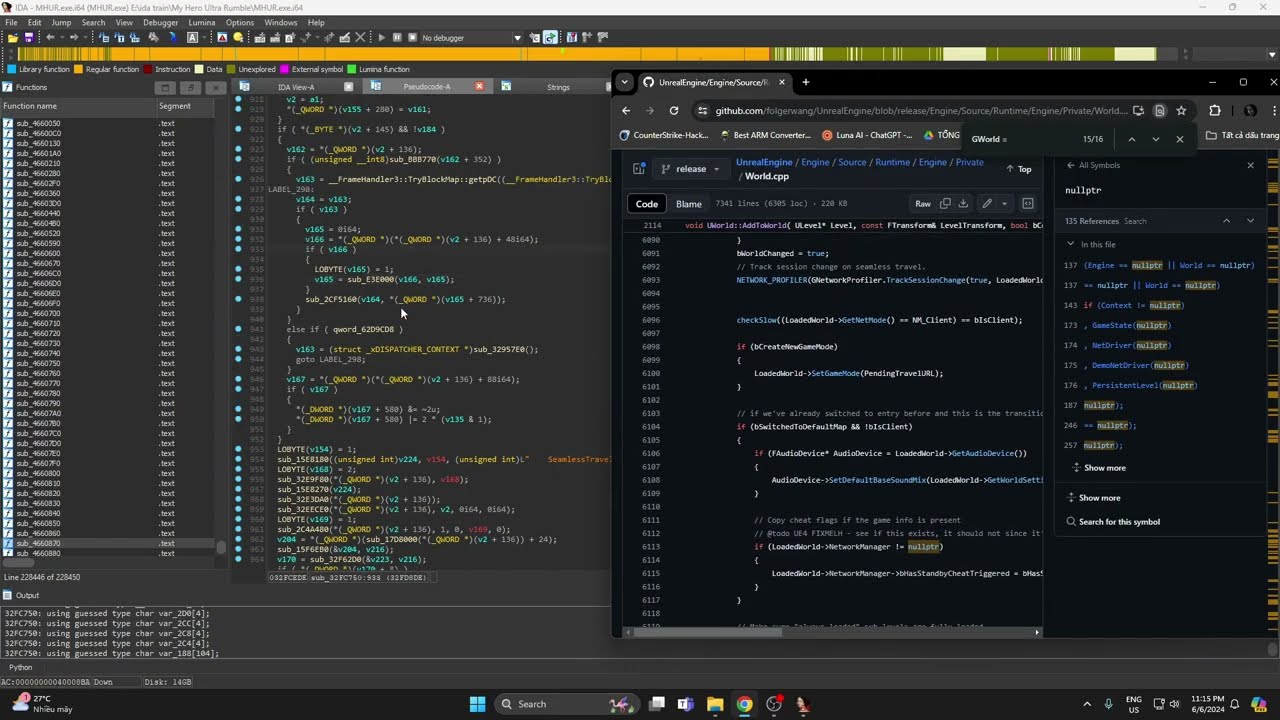Open the Options menu in IDA

tap(239, 22)
